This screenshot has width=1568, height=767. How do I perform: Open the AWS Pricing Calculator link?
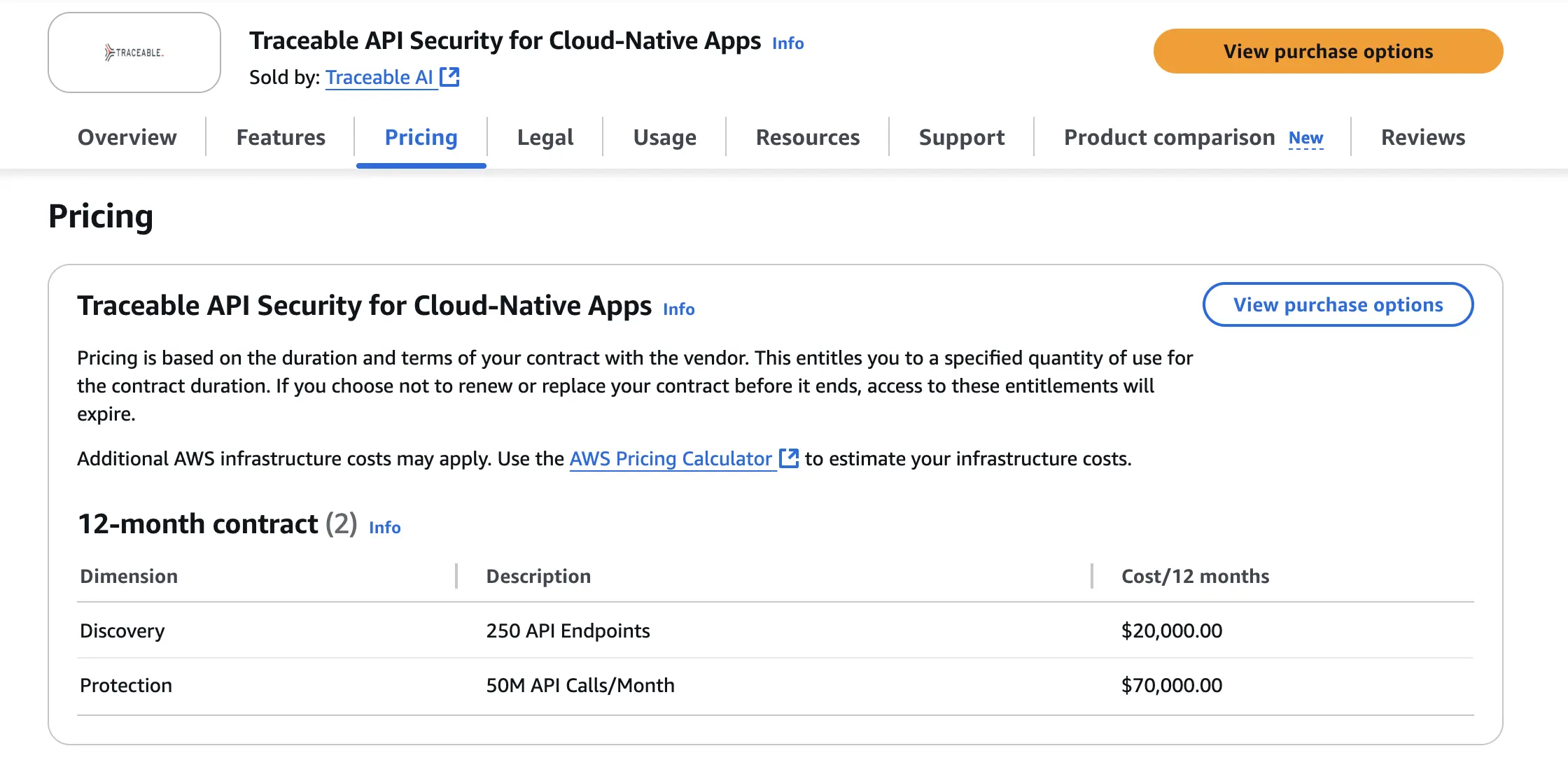click(669, 458)
